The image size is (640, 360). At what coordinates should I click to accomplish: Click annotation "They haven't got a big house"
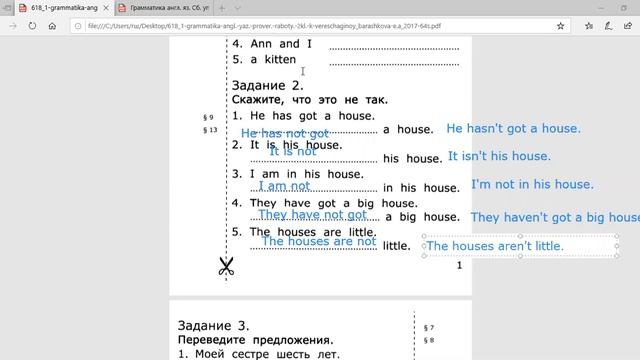[555, 217]
